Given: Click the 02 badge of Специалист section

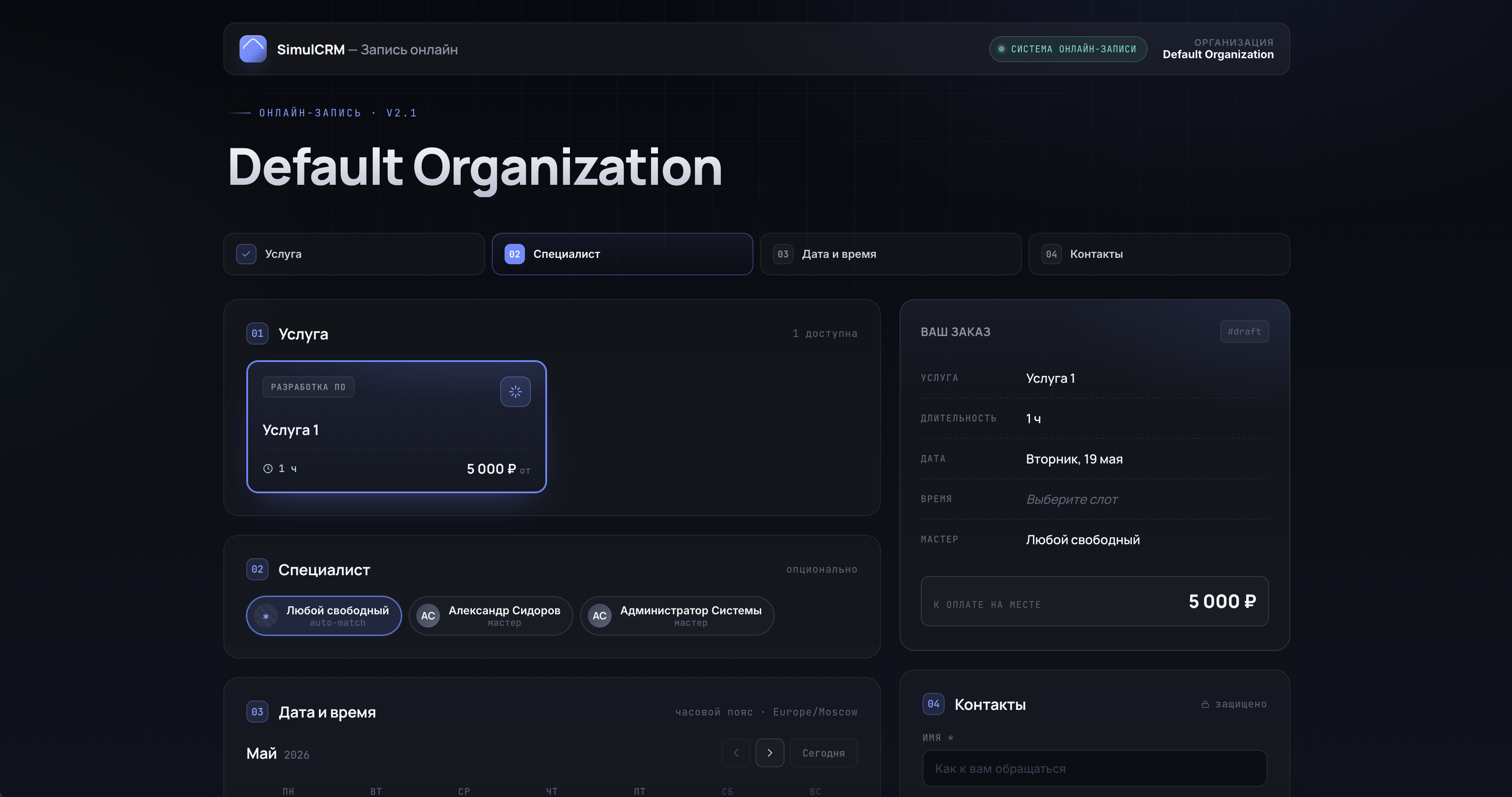Looking at the screenshot, I should click(257, 569).
